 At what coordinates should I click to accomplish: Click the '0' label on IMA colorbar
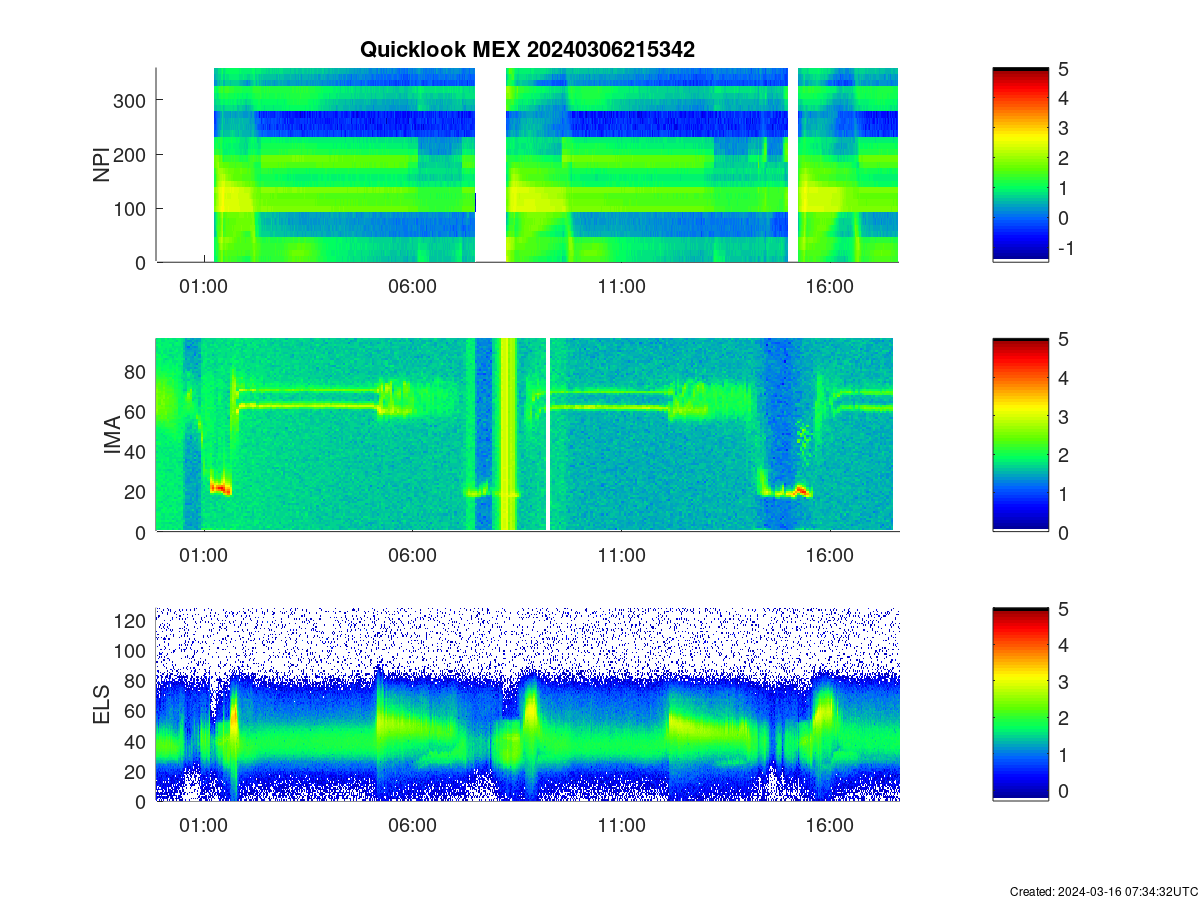pos(1062,532)
